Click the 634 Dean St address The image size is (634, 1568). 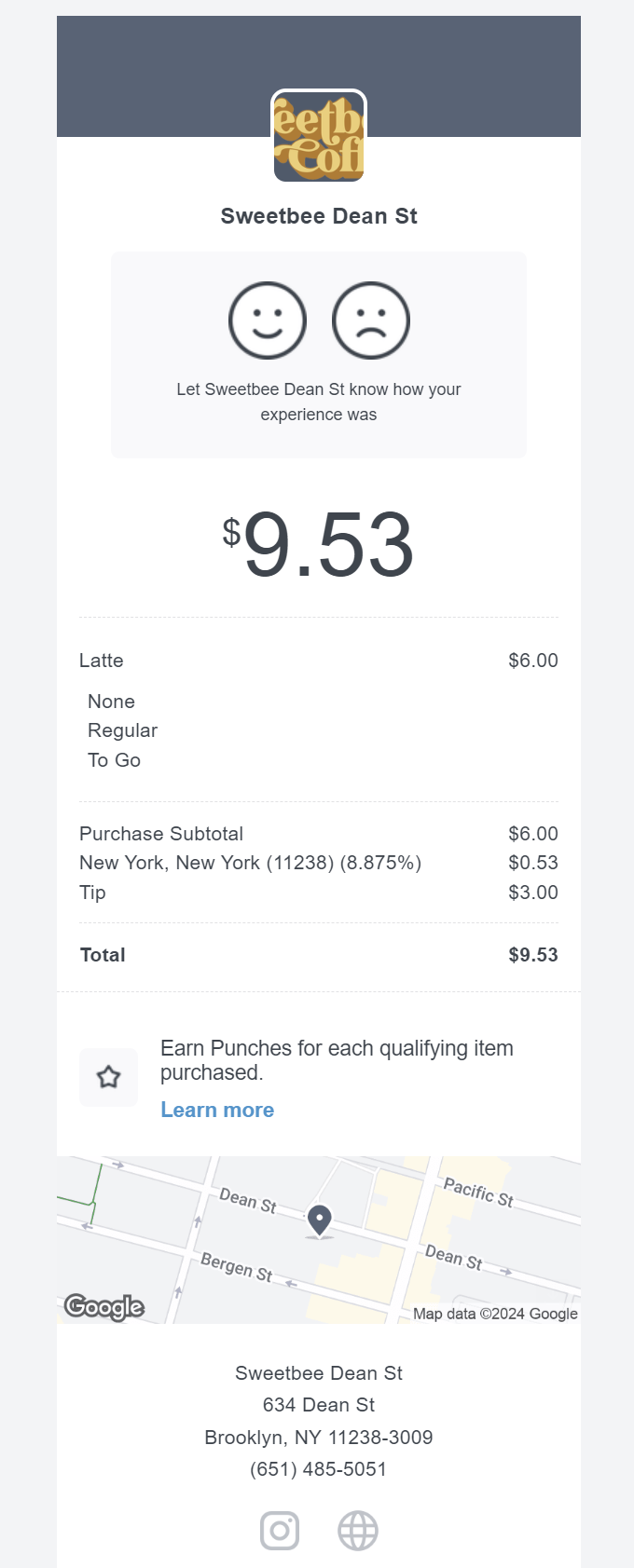coord(319,1405)
